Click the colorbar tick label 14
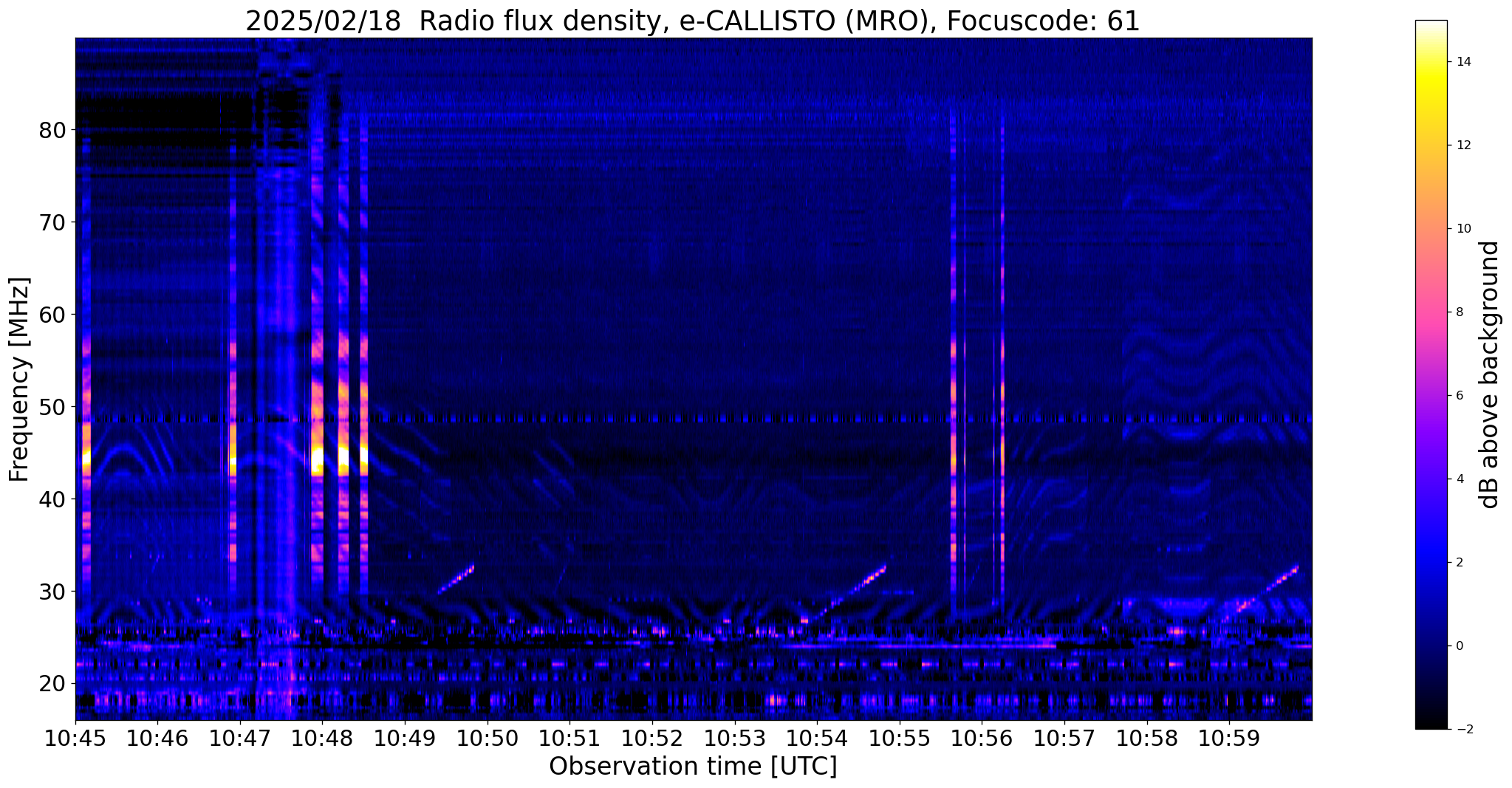 pyautogui.click(x=1463, y=62)
